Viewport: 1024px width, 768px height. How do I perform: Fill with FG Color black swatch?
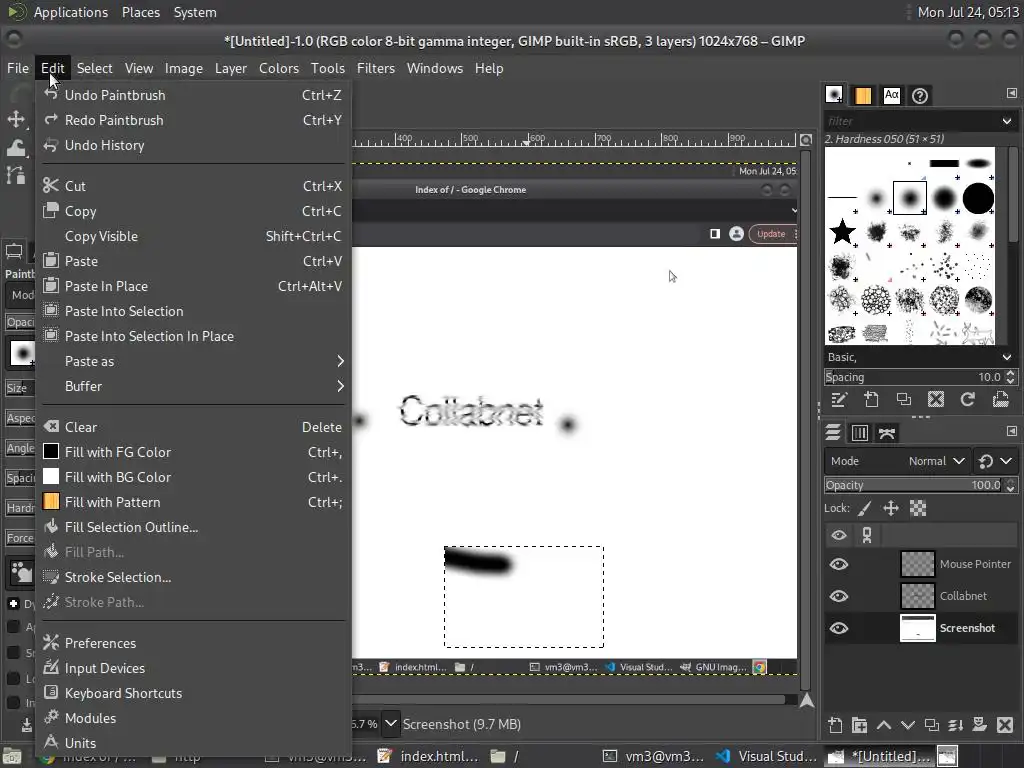[51, 452]
